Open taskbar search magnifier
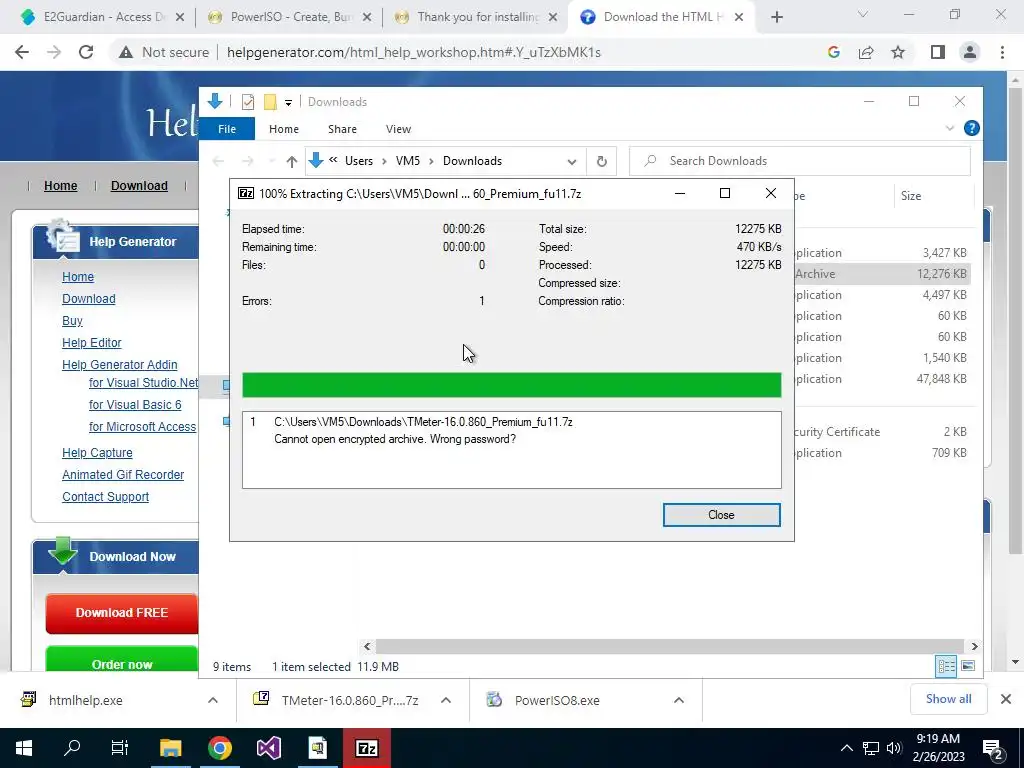 pos(72,748)
